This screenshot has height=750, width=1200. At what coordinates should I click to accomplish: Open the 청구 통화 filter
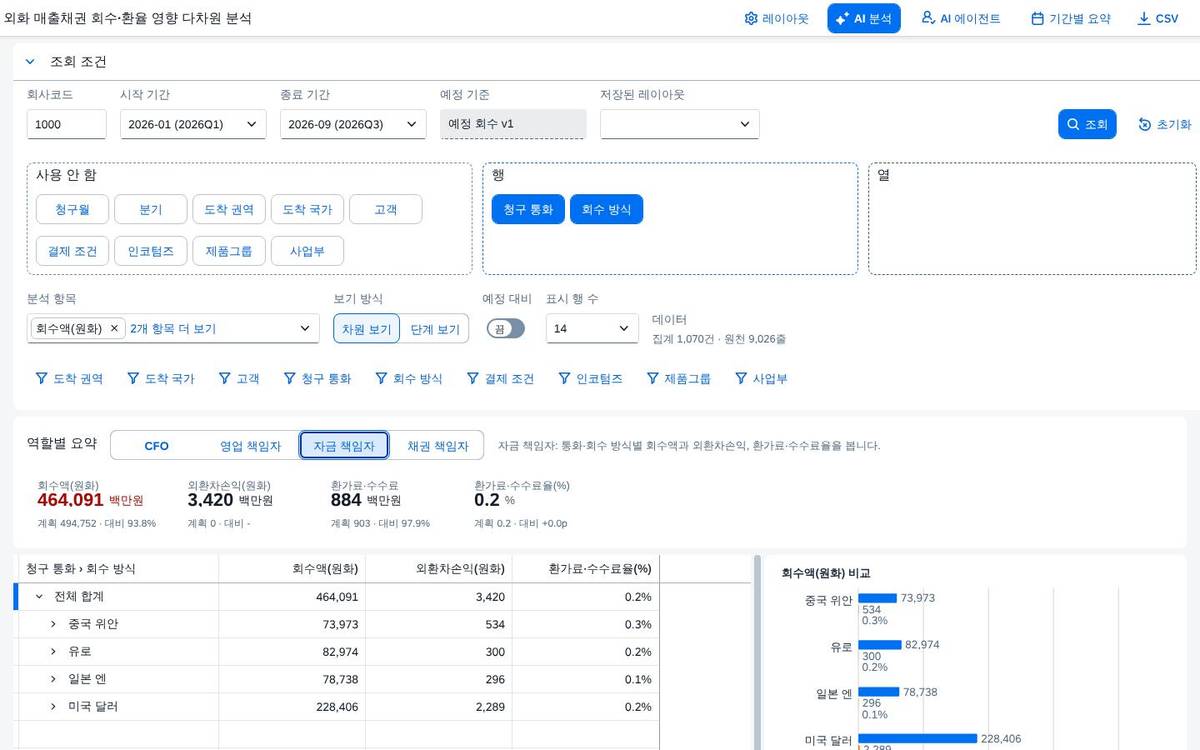[318, 379]
